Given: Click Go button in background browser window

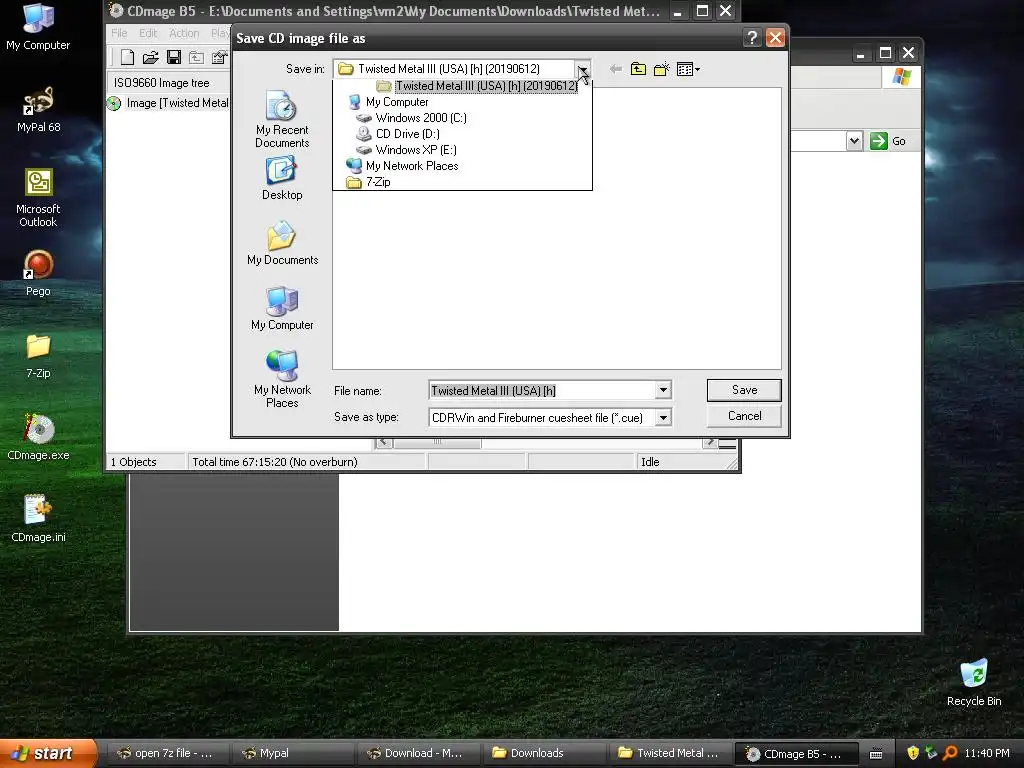Looking at the screenshot, I should tap(888, 141).
